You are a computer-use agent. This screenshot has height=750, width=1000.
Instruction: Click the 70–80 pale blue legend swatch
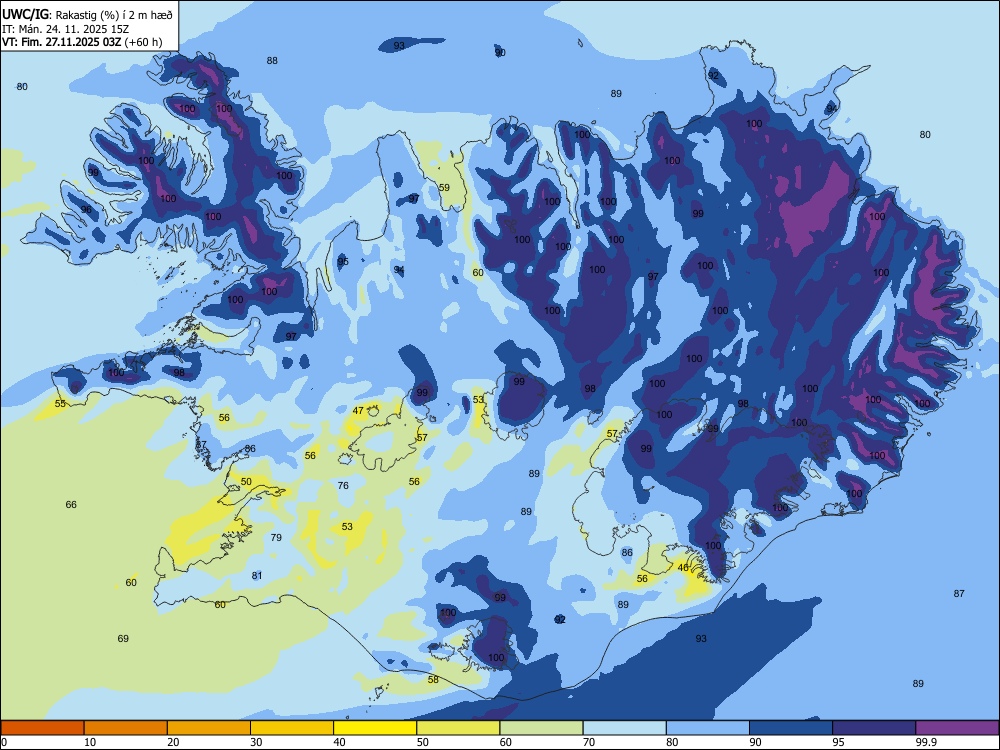pyautogui.click(x=624, y=728)
